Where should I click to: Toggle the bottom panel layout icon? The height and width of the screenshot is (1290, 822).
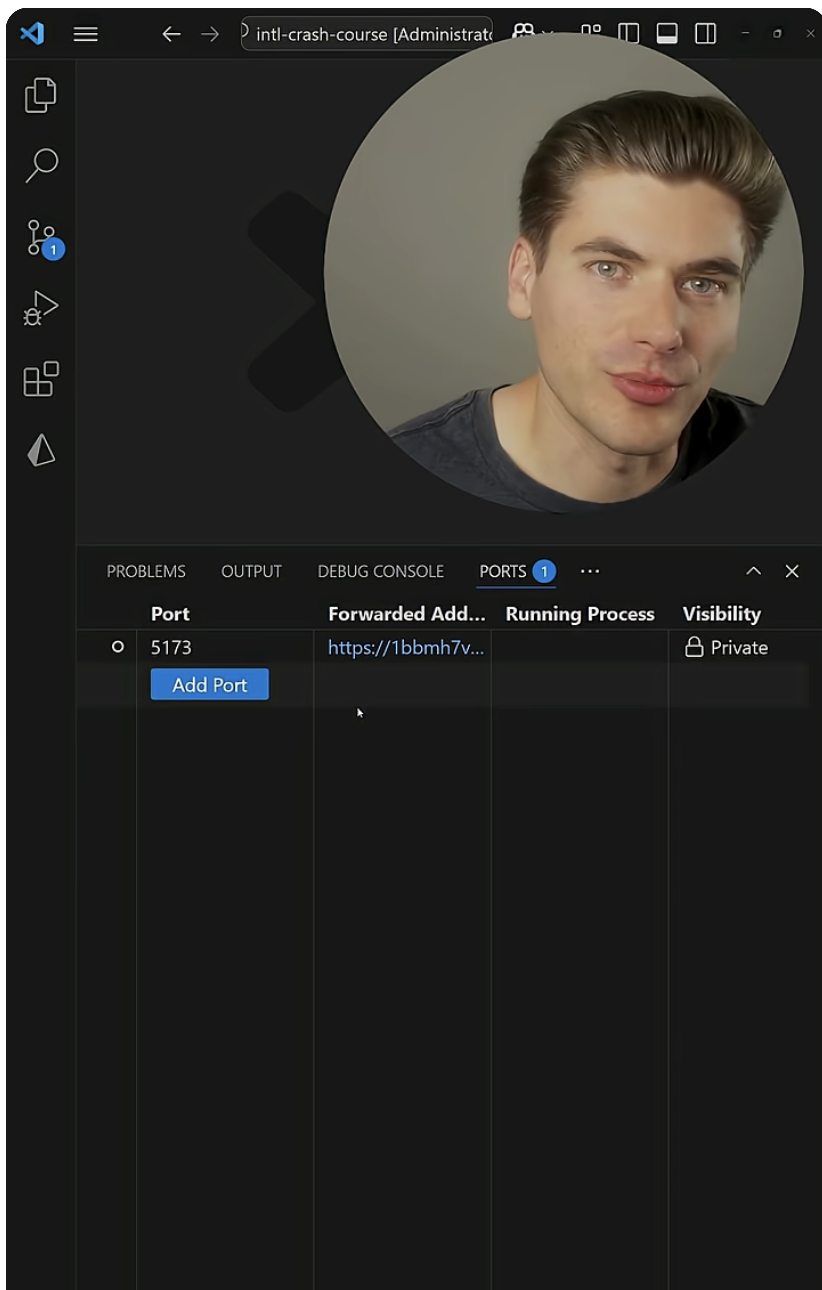(x=667, y=34)
